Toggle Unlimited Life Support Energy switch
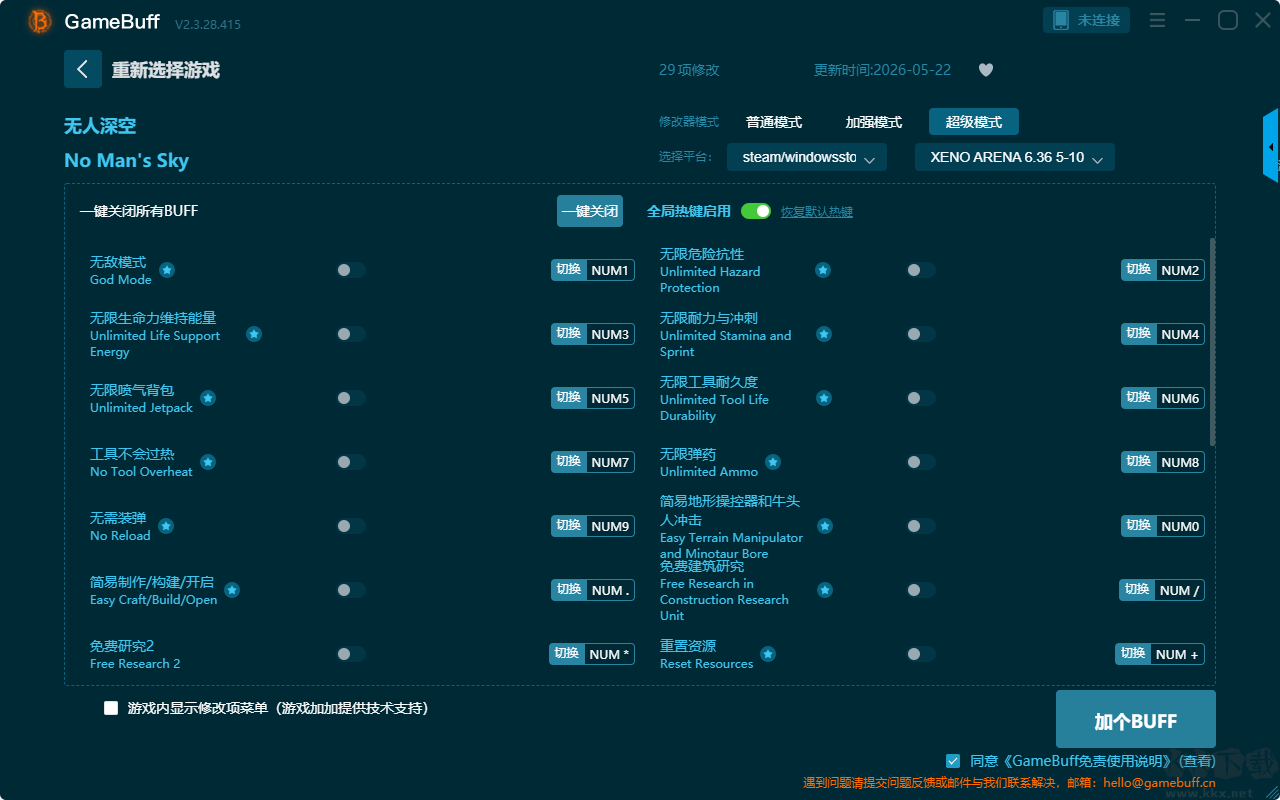This screenshot has width=1280, height=800. click(x=351, y=334)
